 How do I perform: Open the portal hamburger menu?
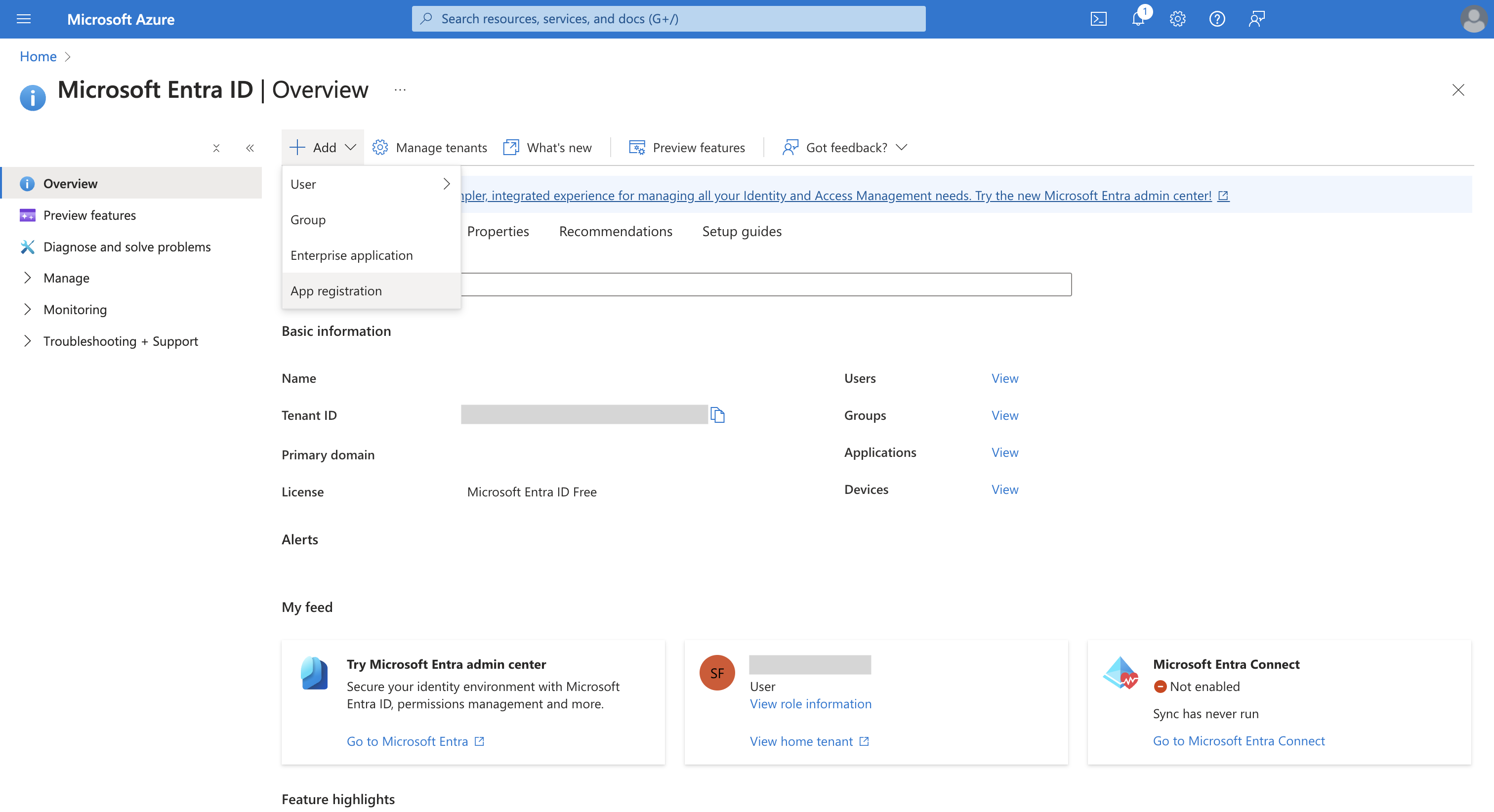tap(24, 19)
